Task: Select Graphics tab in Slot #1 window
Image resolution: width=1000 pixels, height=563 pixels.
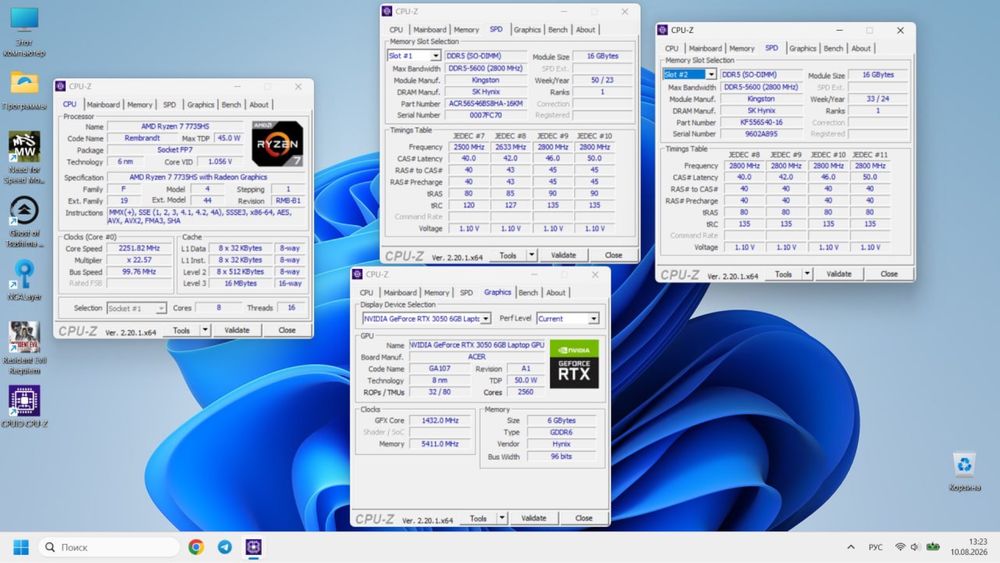Action: point(527,29)
